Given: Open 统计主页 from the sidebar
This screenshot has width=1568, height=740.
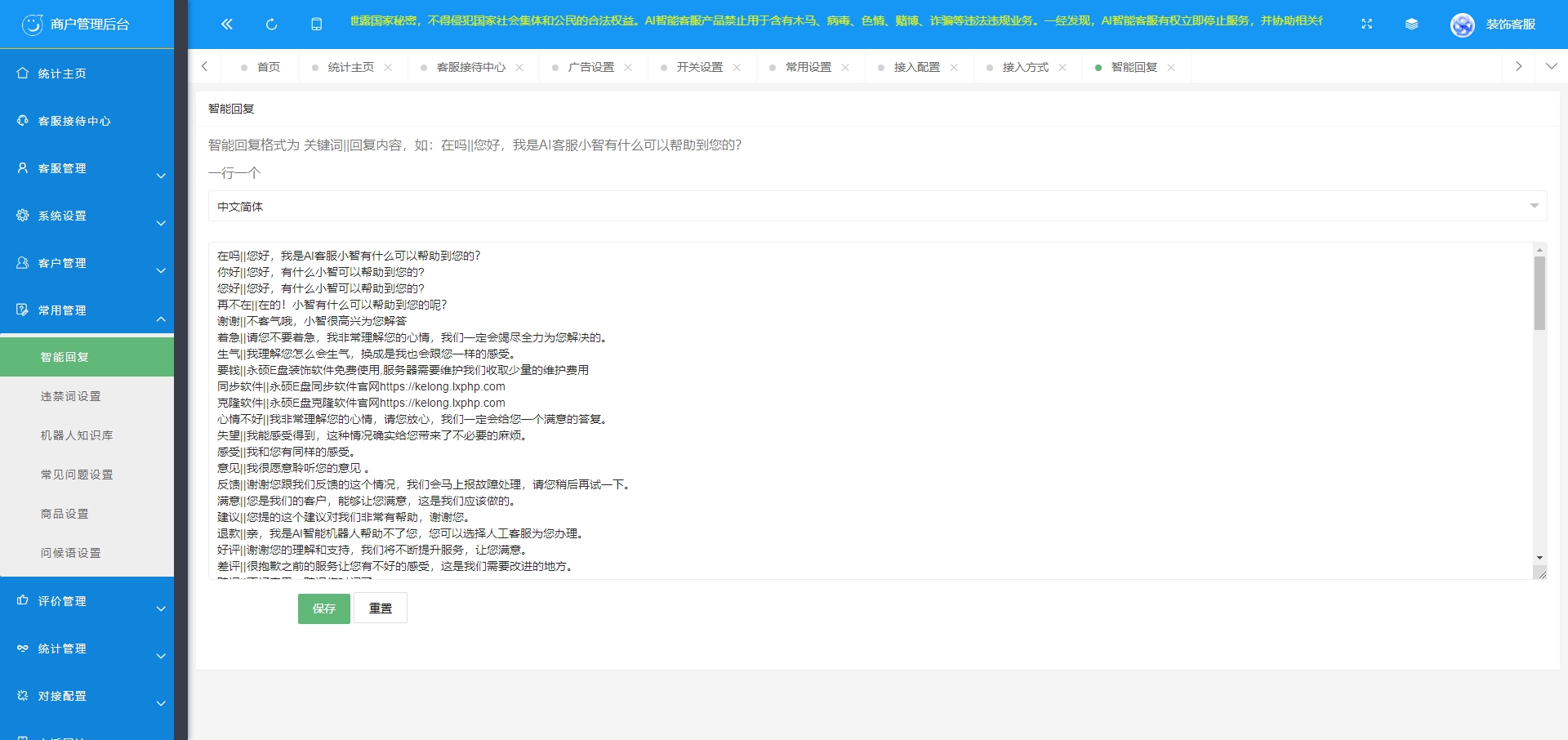Looking at the screenshot, I should pos(62,74).
